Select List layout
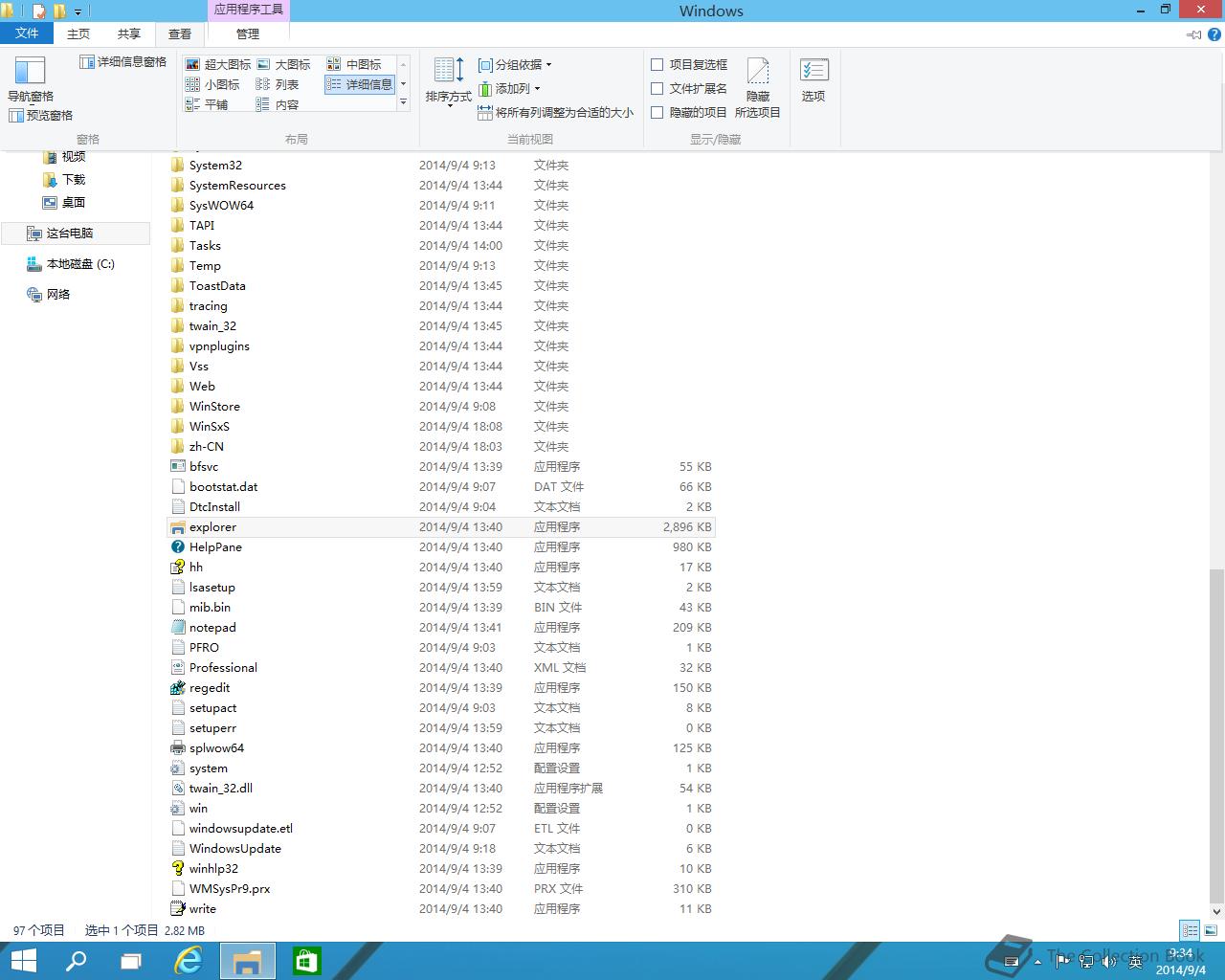The width and height of the screenshot is (1225, 980). [x=278, y=84]
